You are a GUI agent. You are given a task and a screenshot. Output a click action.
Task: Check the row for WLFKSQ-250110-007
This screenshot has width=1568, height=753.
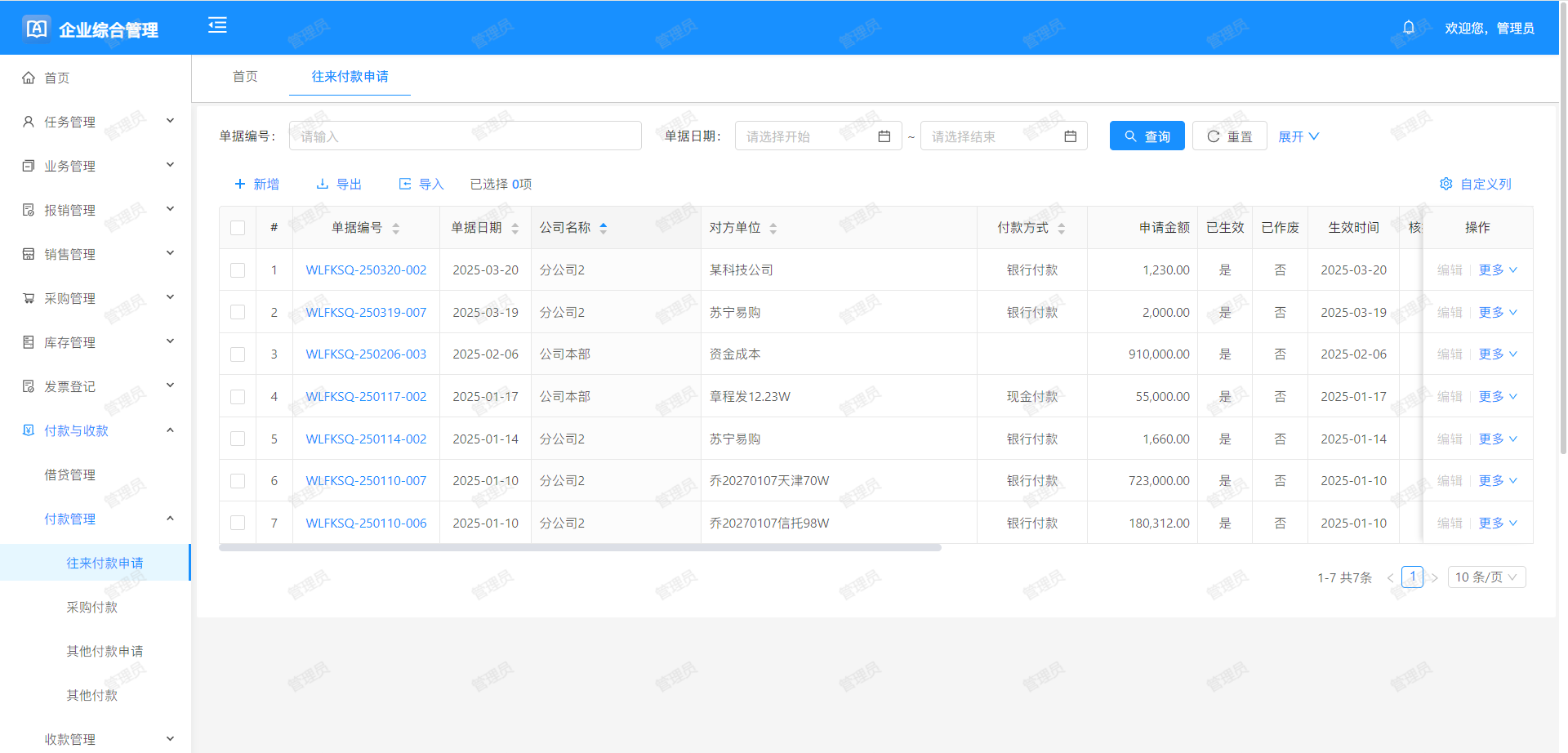[x=238, y=481]
